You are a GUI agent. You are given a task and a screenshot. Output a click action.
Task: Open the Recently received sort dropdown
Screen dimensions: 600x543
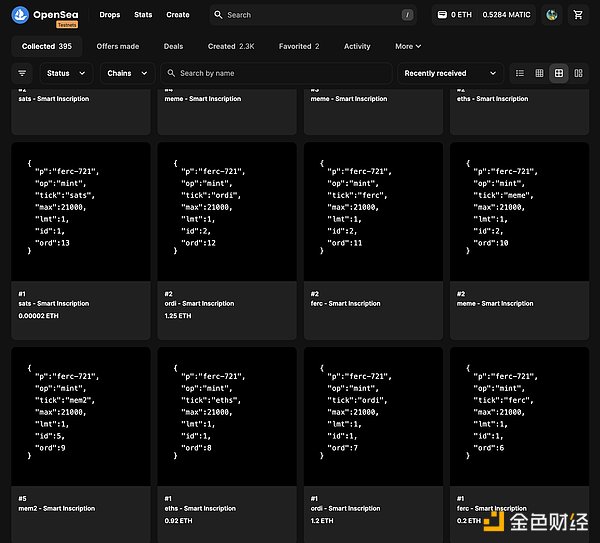(450, 73)
